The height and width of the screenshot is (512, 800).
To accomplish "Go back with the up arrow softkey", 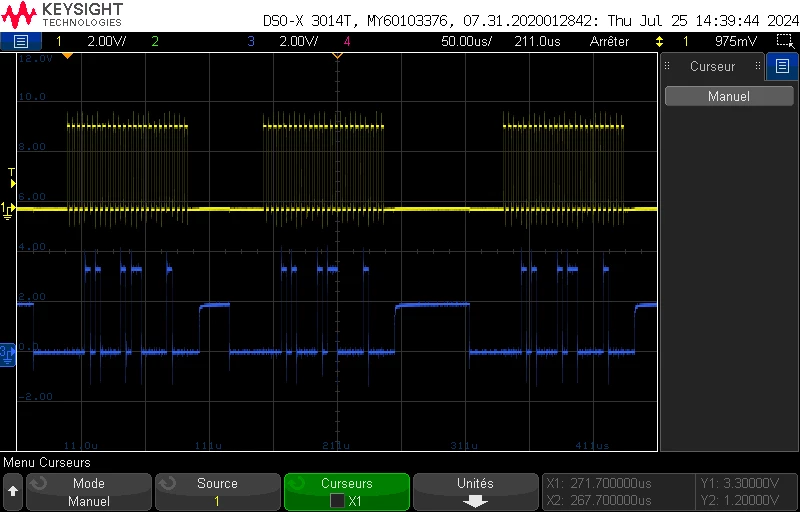I will 13,491.
